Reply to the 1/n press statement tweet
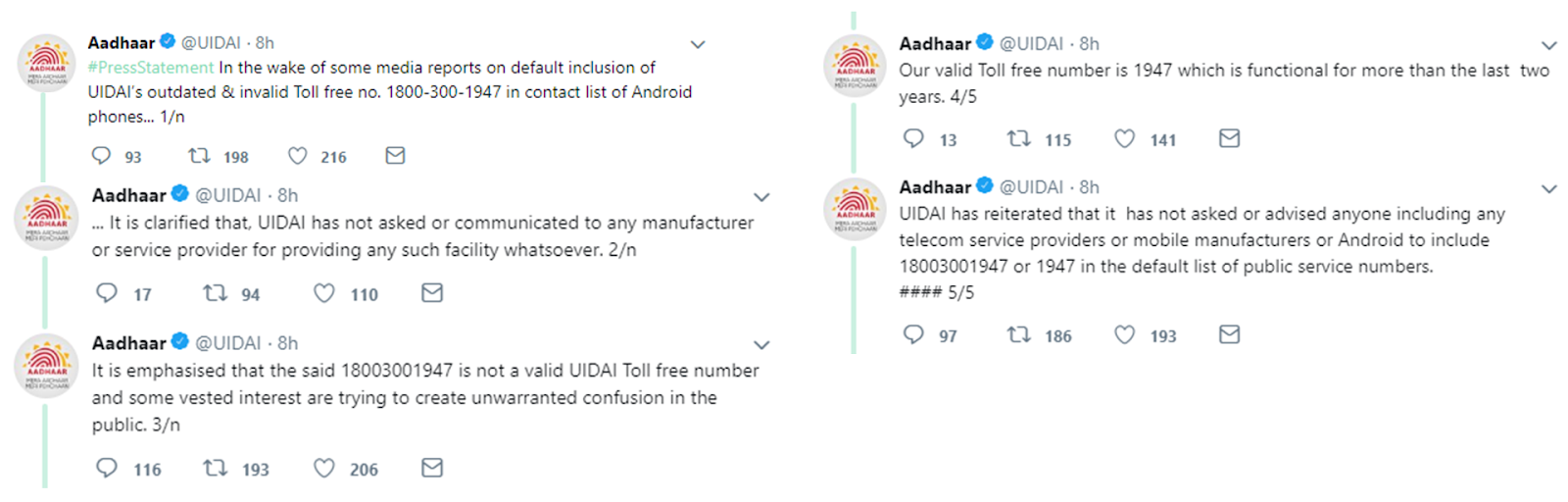The image size is (1568, 502). point(101,156)
